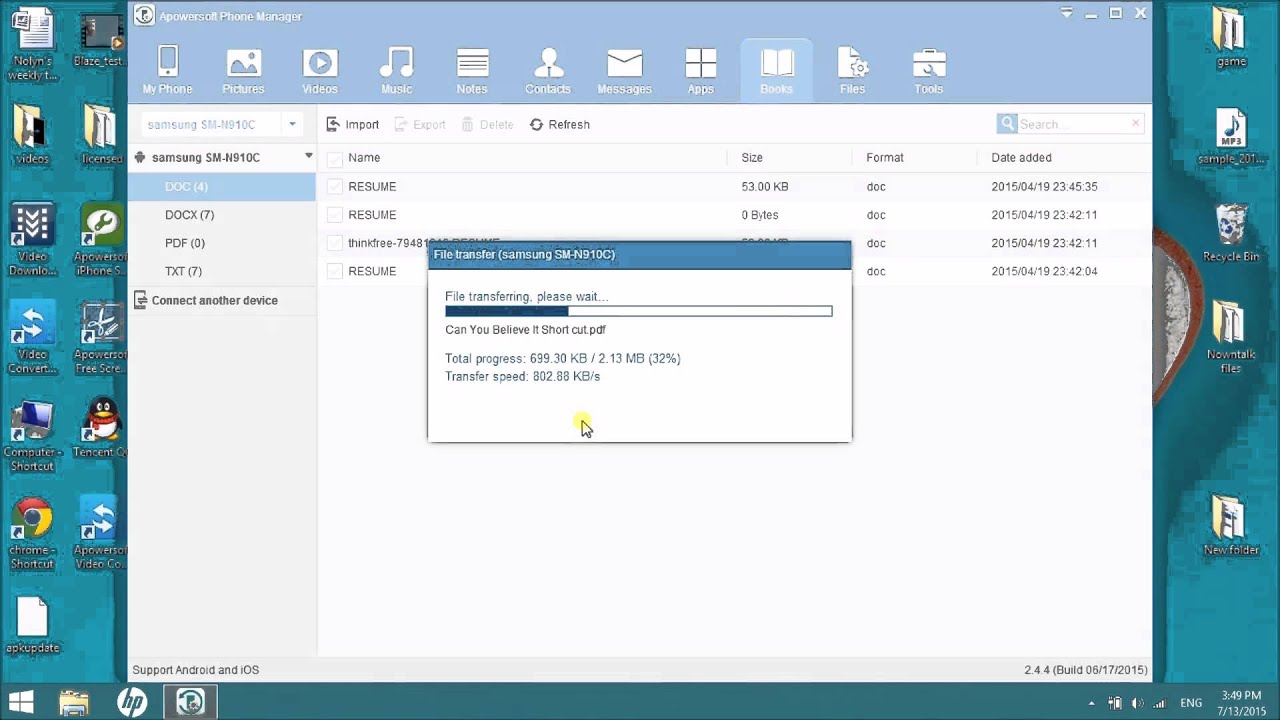Click the Delete button
Screen dimensions: 1280x720
[487, 124]
